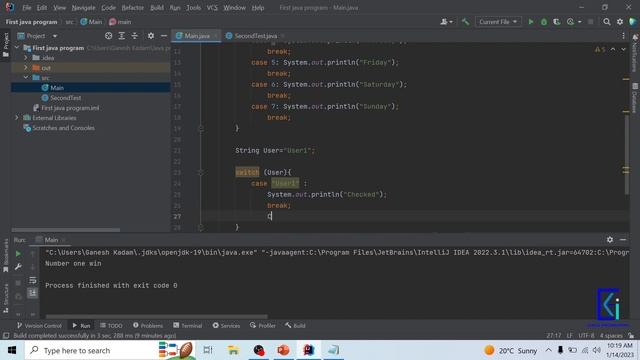Collapse the src folder
This screenshot has height=360, width=640.
(x=26, y=78)
